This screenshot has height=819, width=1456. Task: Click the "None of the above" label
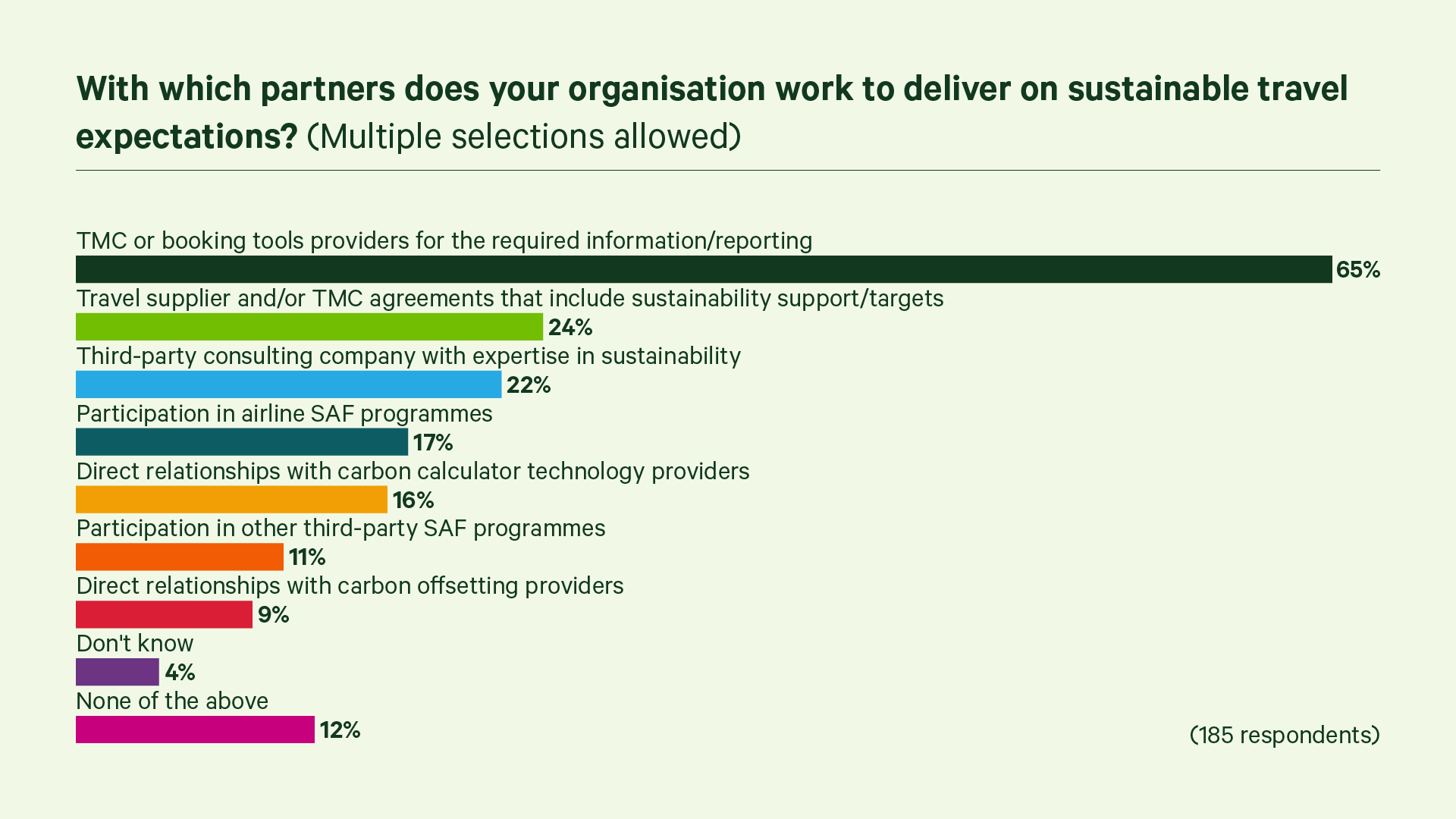[172, 701]
